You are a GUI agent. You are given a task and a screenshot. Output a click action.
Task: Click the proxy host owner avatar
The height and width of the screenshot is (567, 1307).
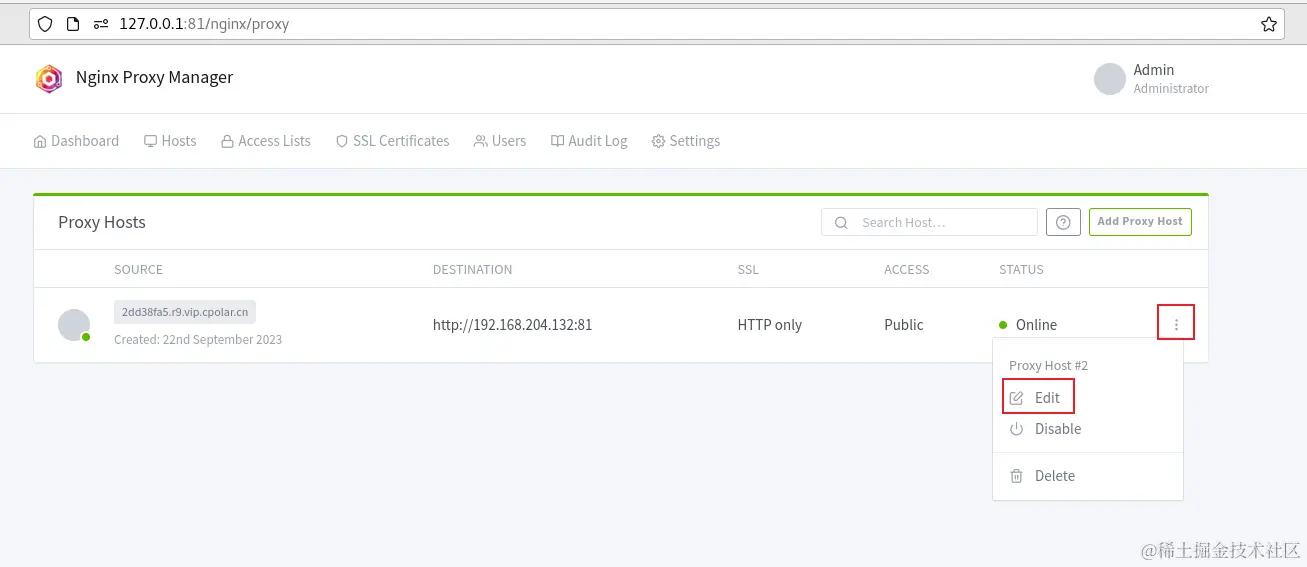[74, 325]
